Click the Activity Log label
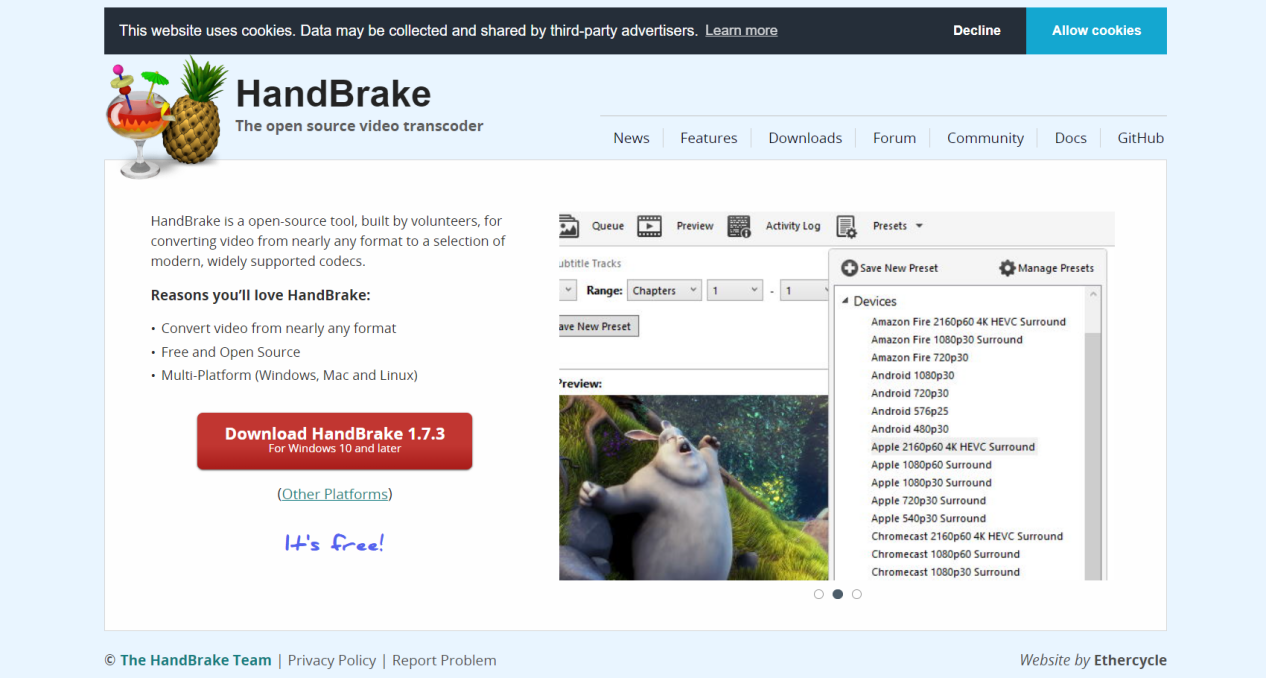This screenshot has width=1266, height=678. [x=793, y=226]
